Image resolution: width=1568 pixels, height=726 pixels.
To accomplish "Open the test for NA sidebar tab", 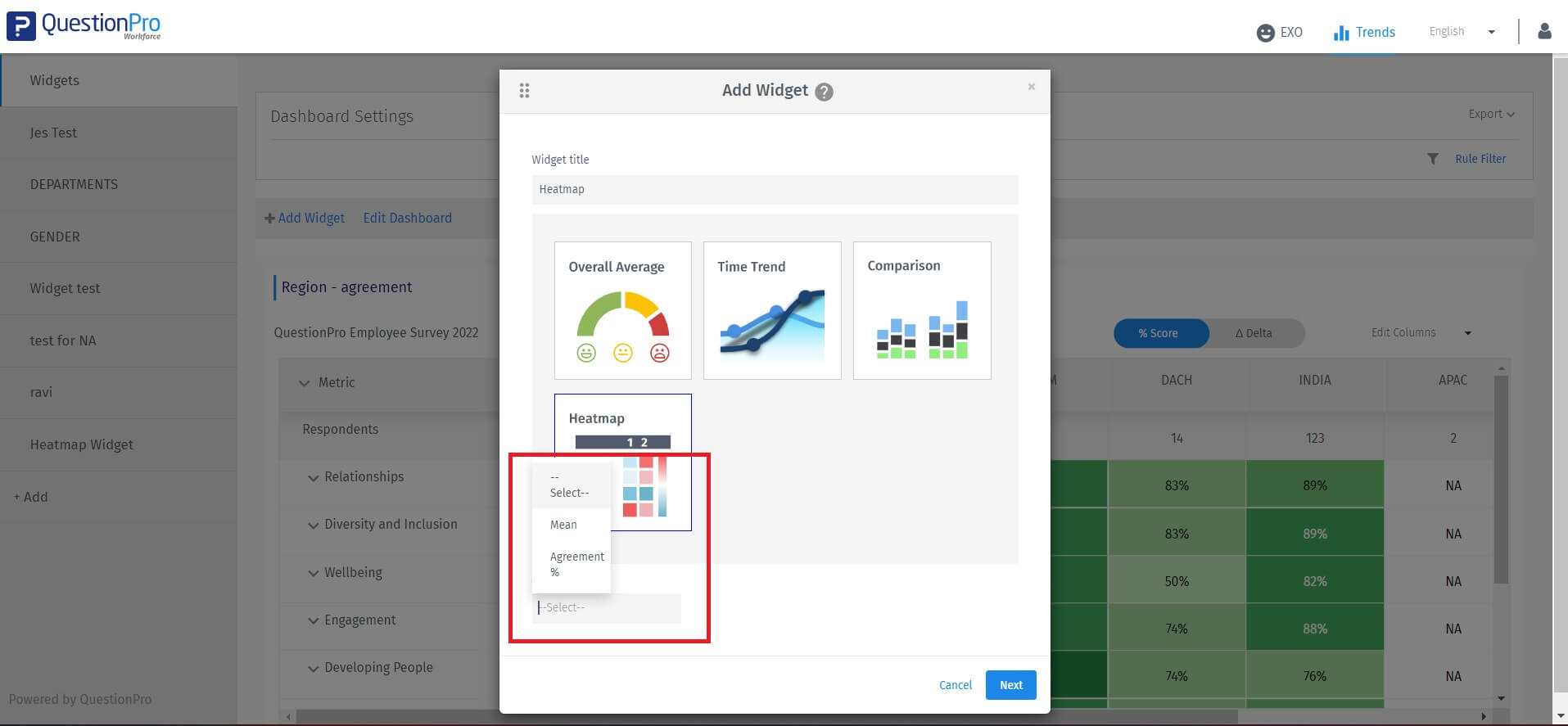I will click(x=119, y=340).
